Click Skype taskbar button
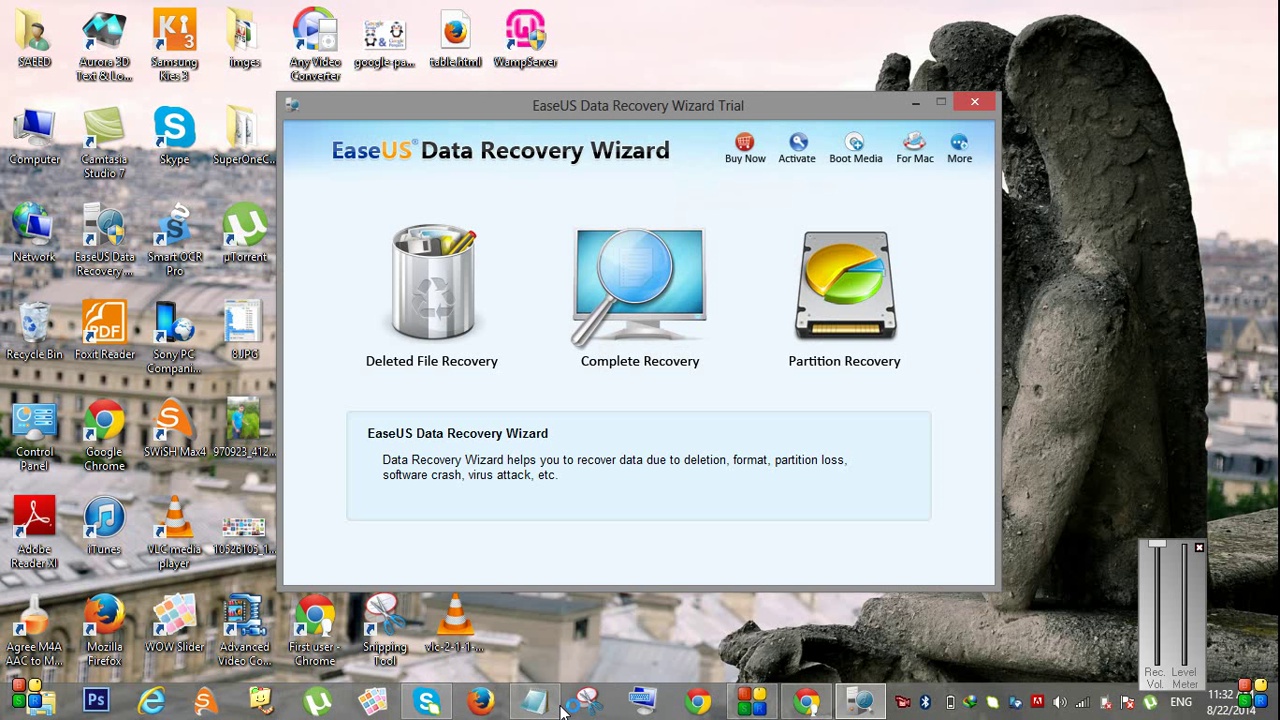The height and width of the screenshot is (720, 1280). pos(428,701)
